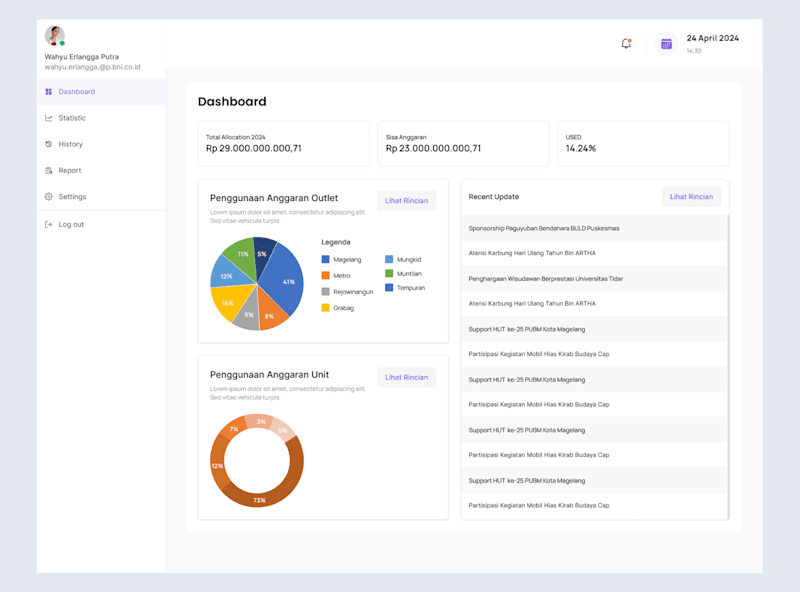
Task: Select Report in the sidebar
Action: pyautogui.click(x=101, y=170)
